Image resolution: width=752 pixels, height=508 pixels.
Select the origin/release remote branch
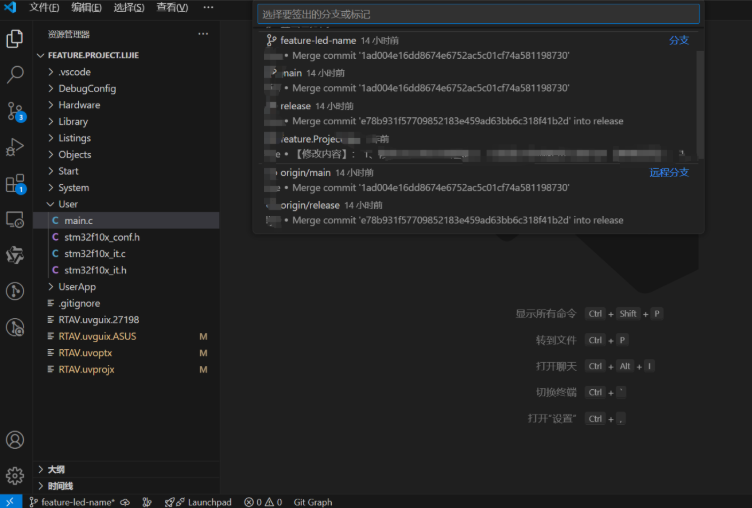[x=478, y=213]
